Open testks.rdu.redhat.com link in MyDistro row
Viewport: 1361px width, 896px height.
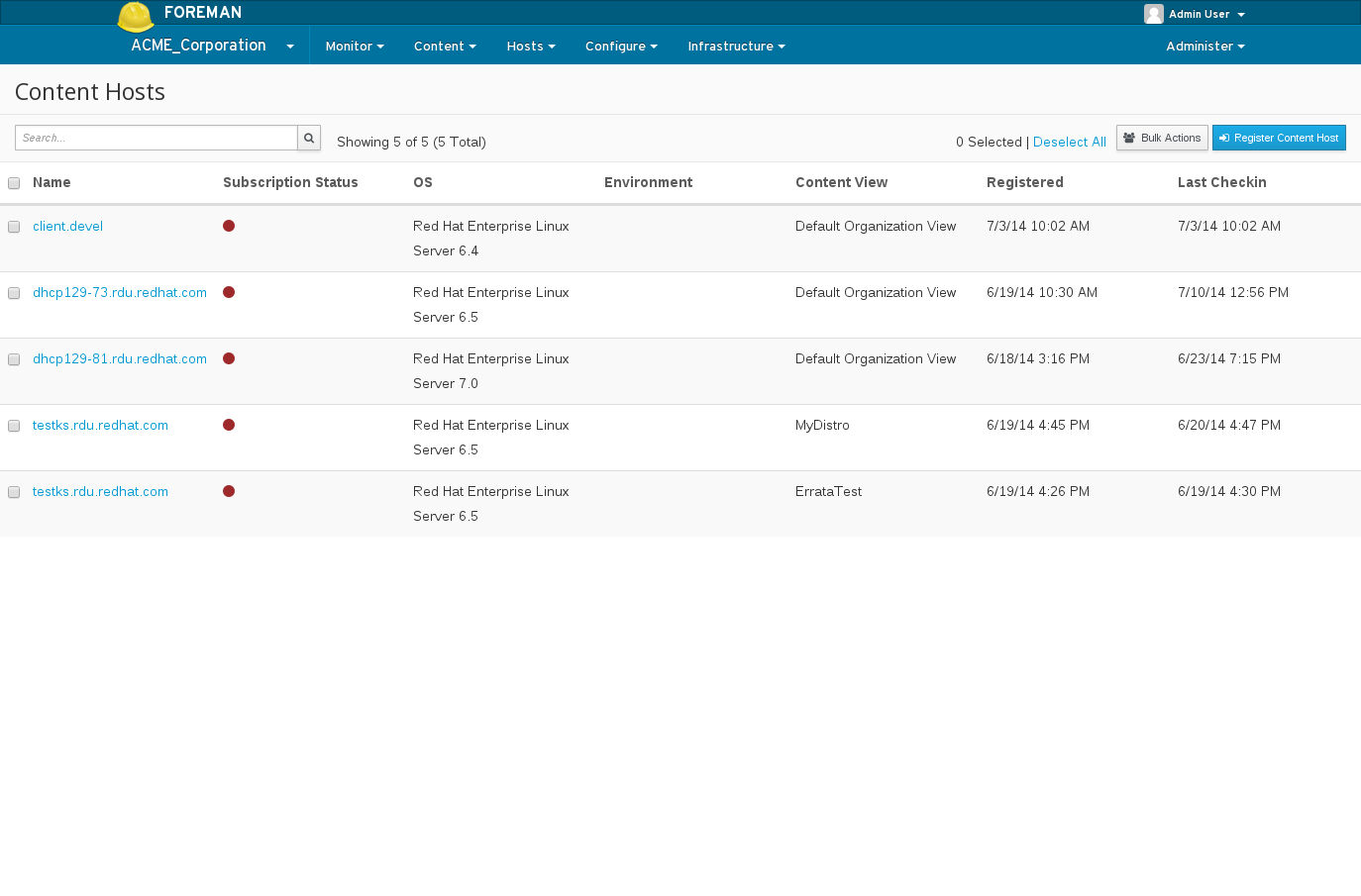tap(100, 425)
